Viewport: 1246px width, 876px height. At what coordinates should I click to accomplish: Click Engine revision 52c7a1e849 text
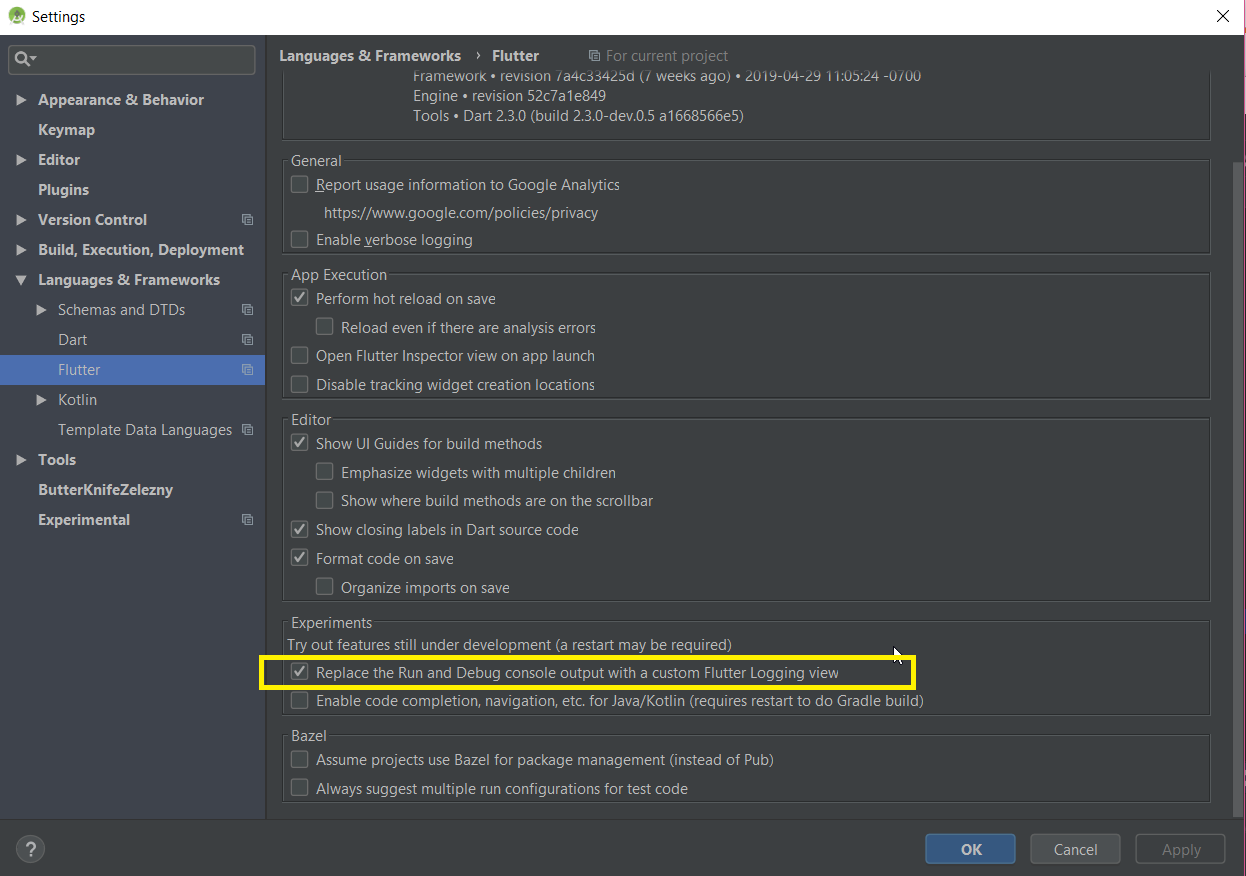[509, 96]
